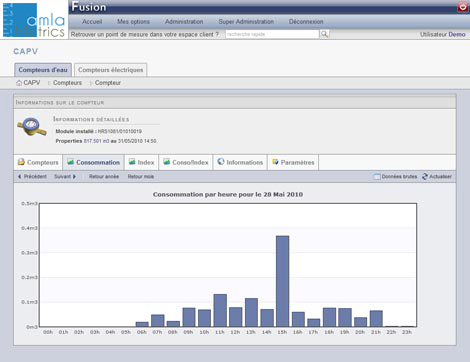Click the amla Metrics logo
This screenshot has height=362, width=470.
(x=34, y=19)
